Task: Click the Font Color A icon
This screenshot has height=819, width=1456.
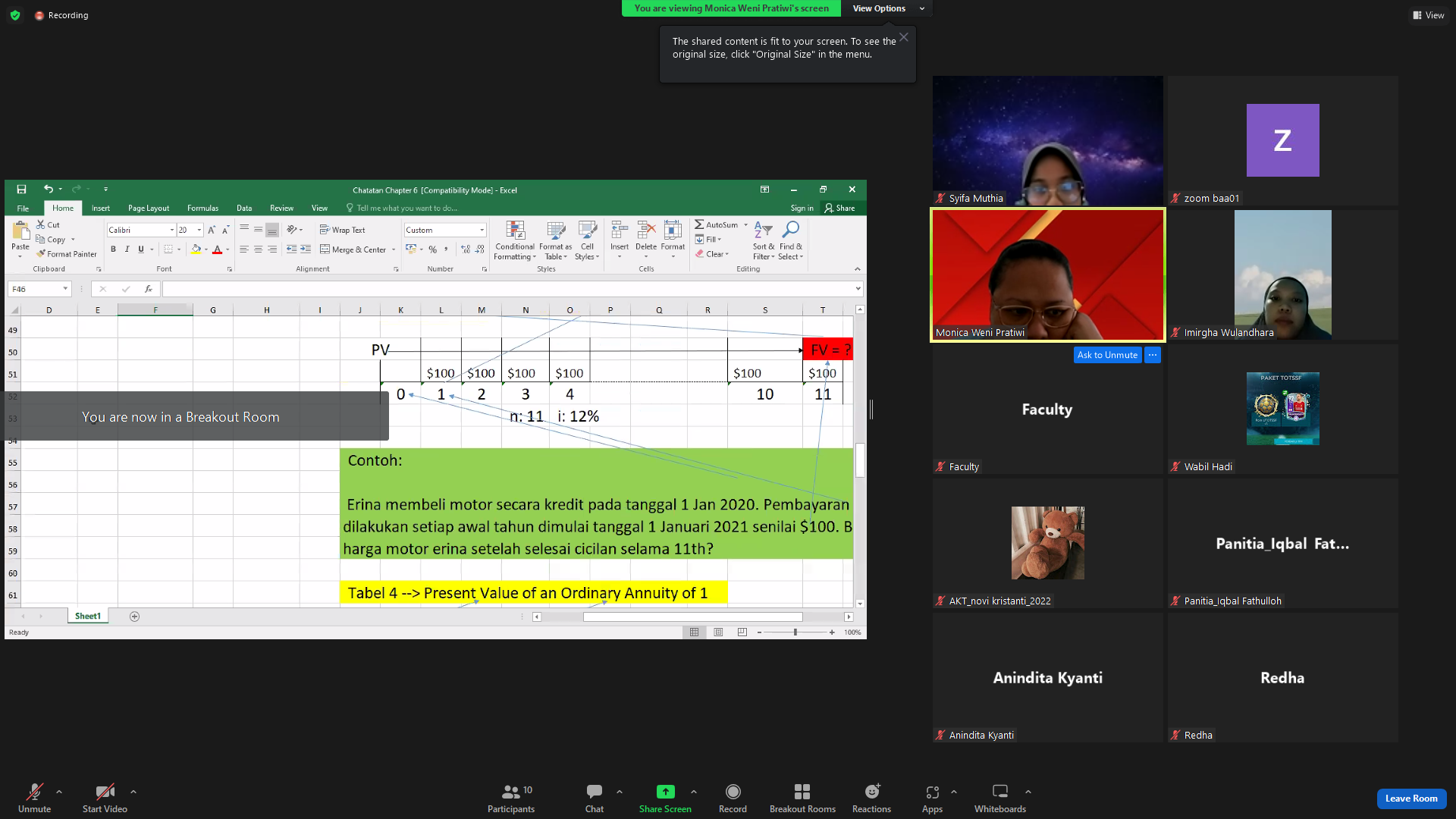Action: click(217, 249)
